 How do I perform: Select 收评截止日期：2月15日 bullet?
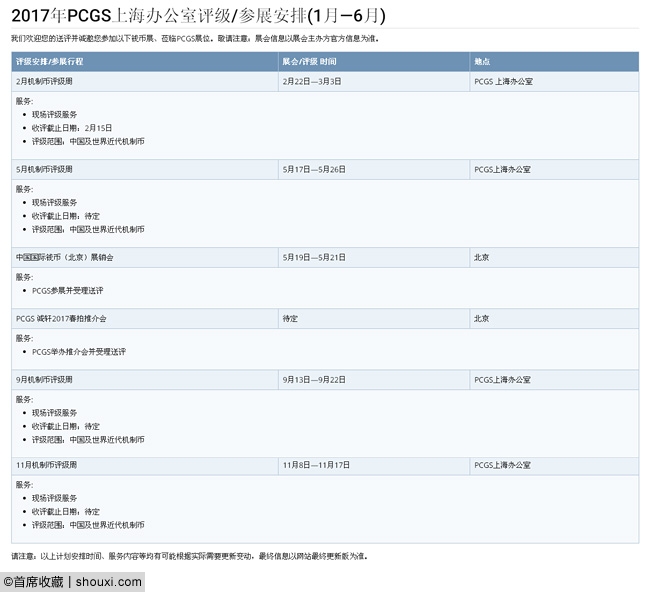pos(72,128)
